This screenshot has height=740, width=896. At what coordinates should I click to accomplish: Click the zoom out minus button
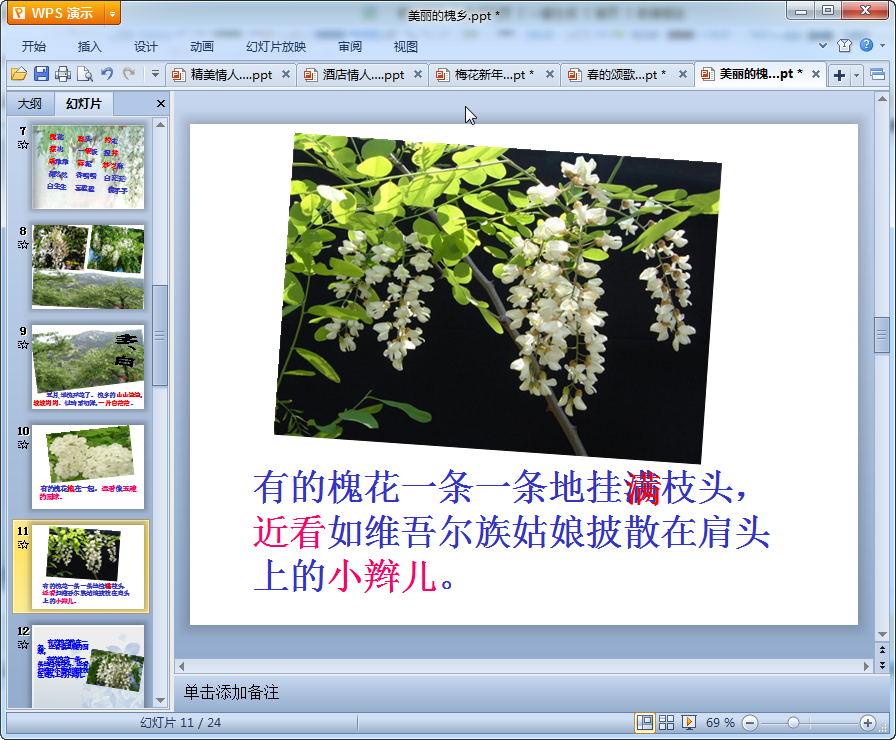[x=750, y=723]
